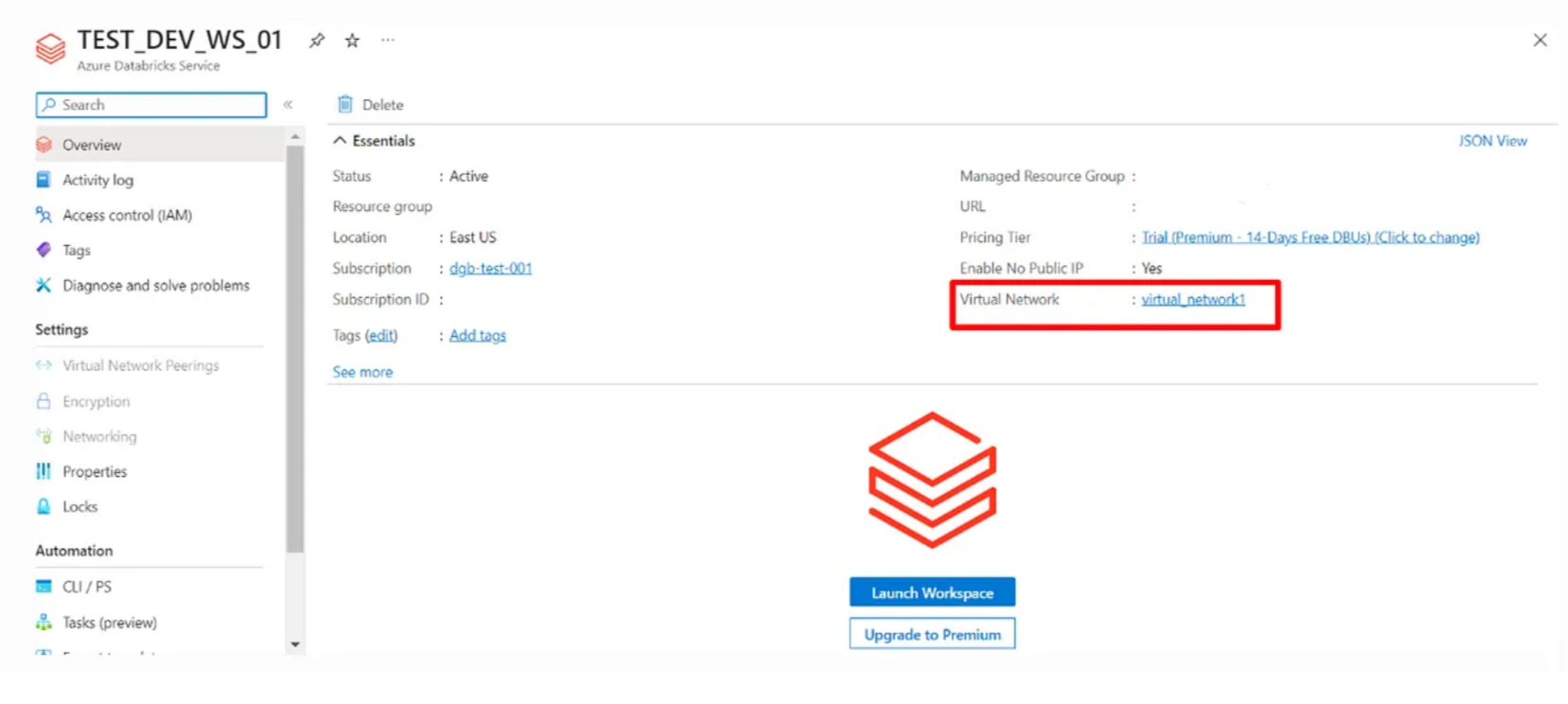Collapse the Essentials section

pyautogui.click(x=339, y=140)
